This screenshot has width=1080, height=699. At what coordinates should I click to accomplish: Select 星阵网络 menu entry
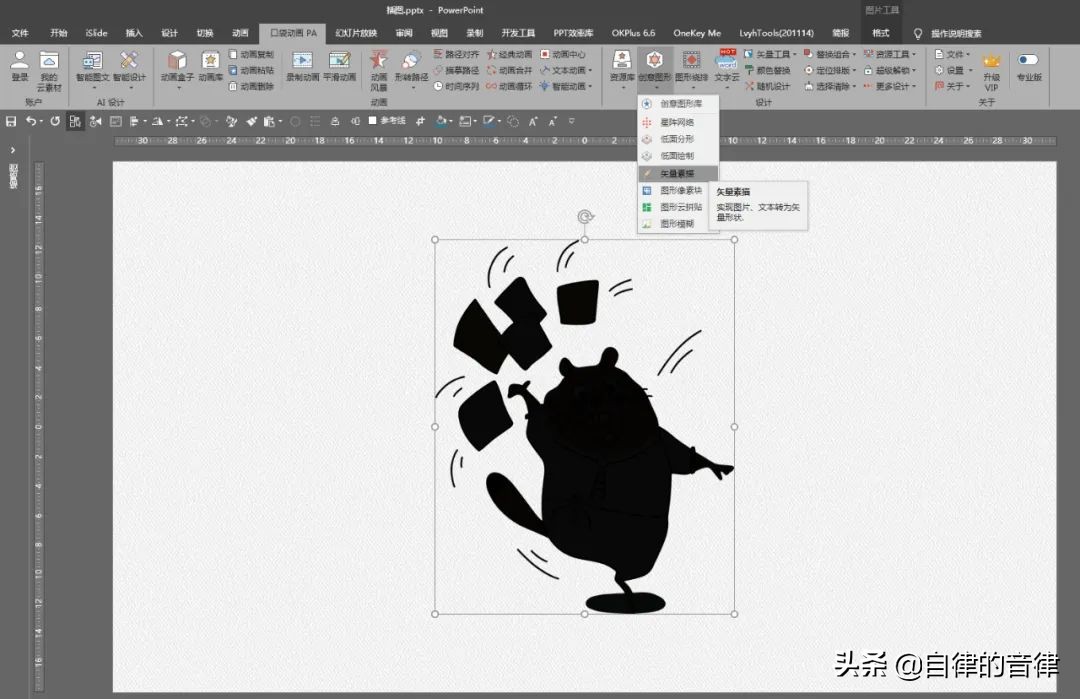tap(678, 122)
